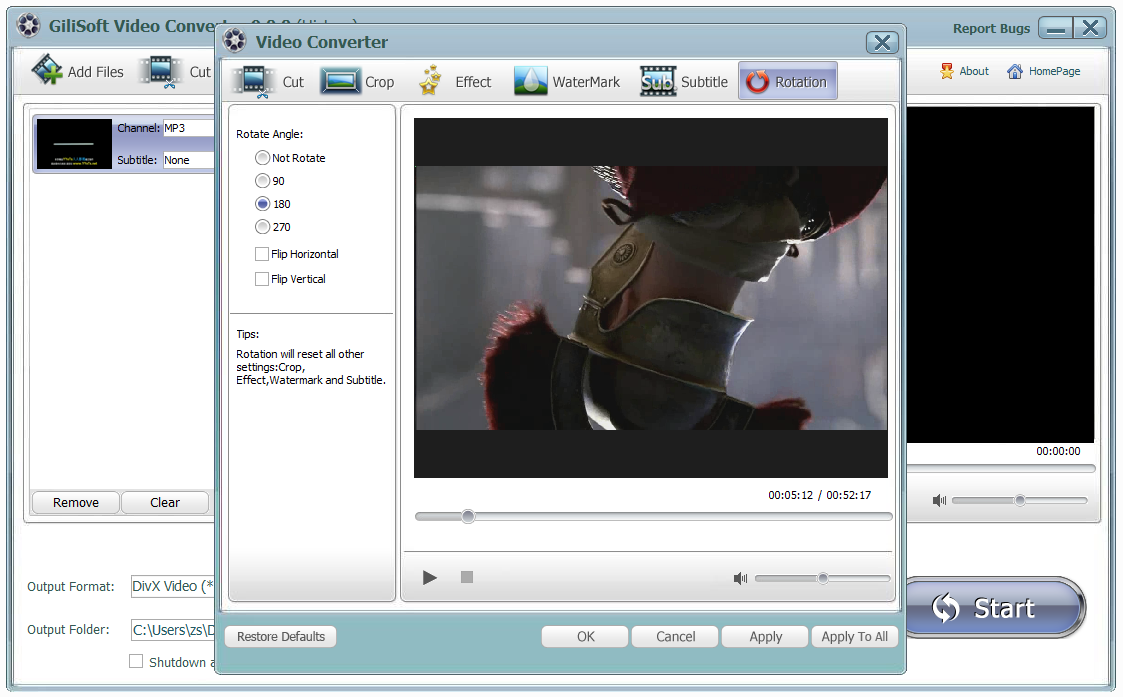This screenshot has height=697, width=1123.
Task: Select the Effect tool
Action: tap(457, 81)
